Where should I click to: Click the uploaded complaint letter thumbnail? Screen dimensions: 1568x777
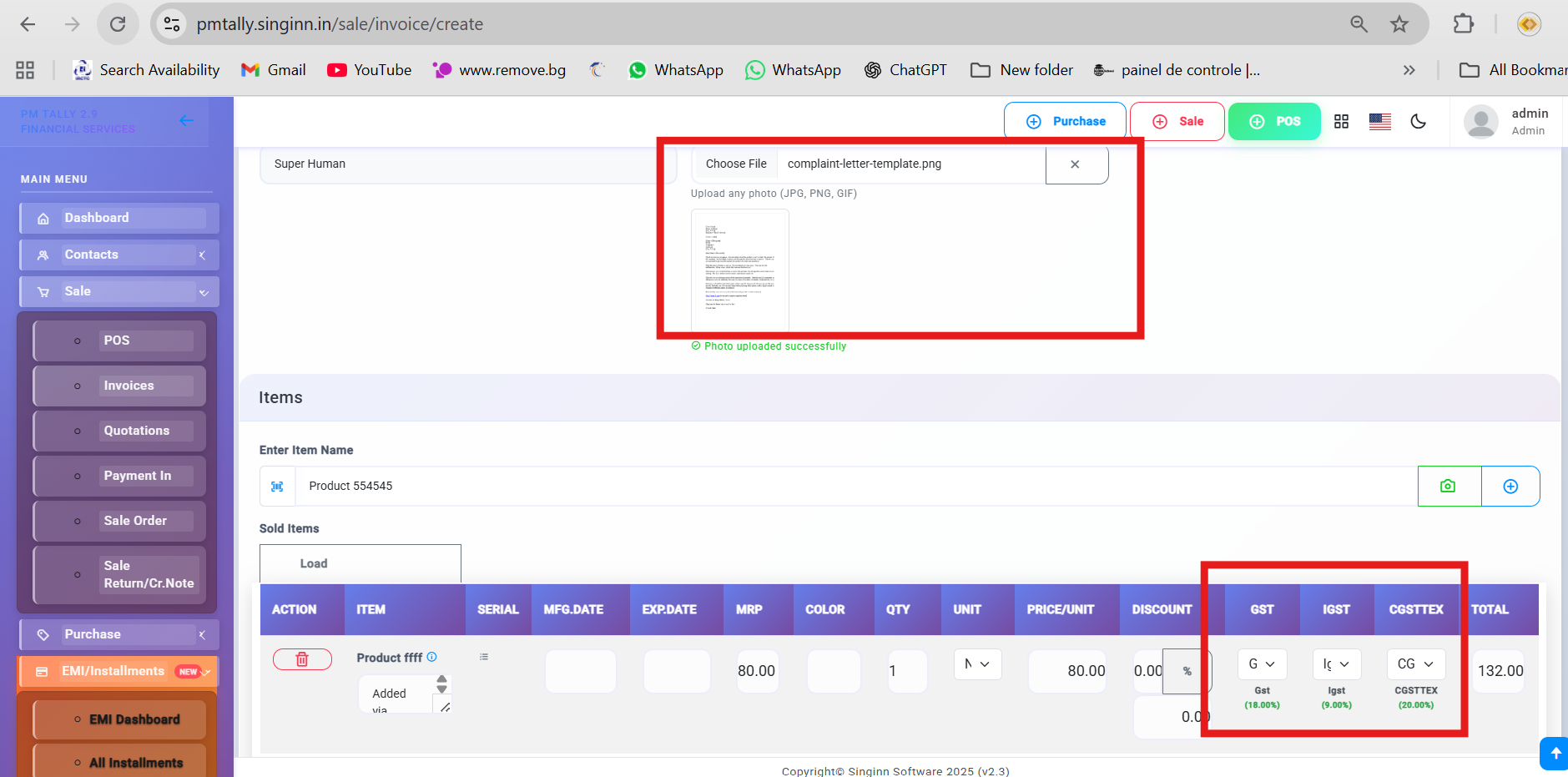point(740,269)
